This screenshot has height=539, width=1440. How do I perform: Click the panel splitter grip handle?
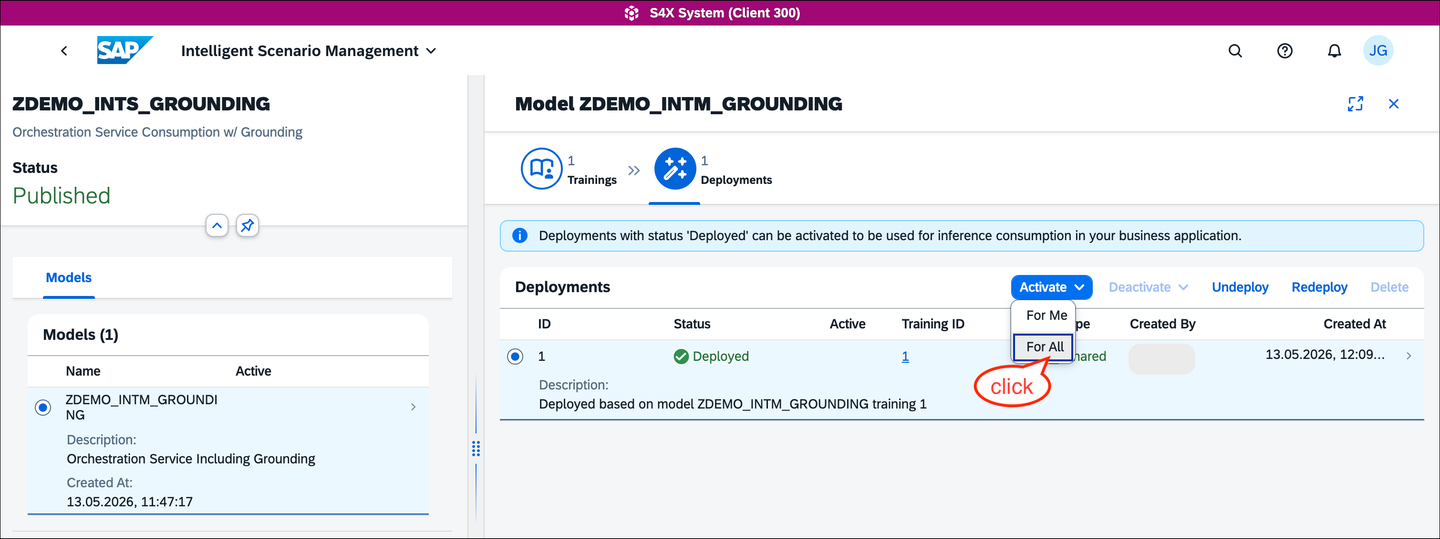(x=476, y=449)
